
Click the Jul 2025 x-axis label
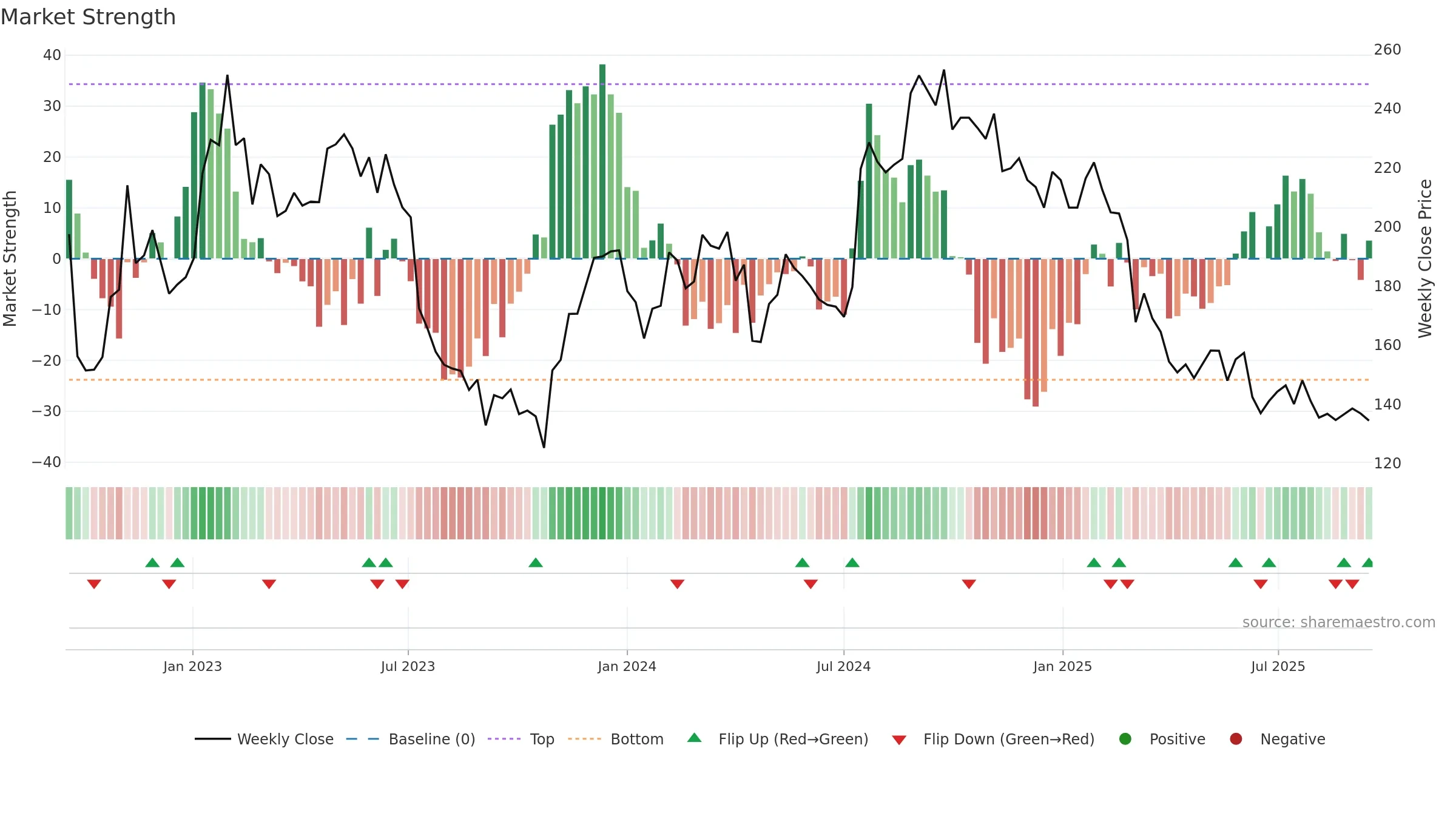1278,666
